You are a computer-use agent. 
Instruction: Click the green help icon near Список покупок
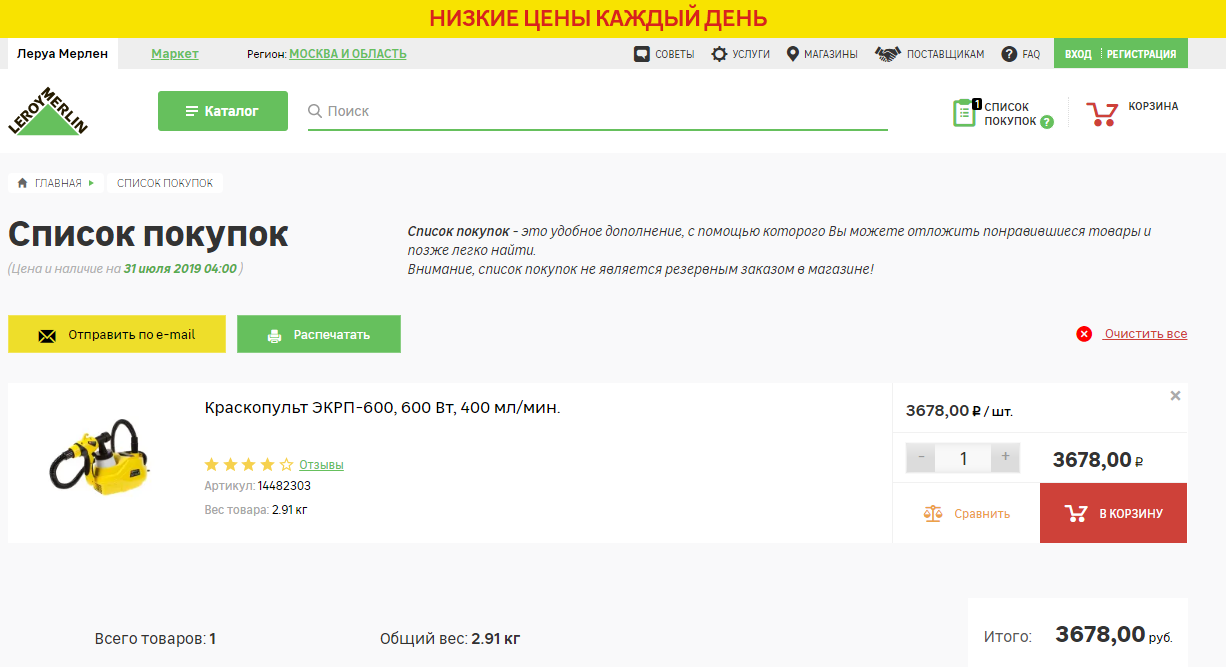(x=1047, y=122)
